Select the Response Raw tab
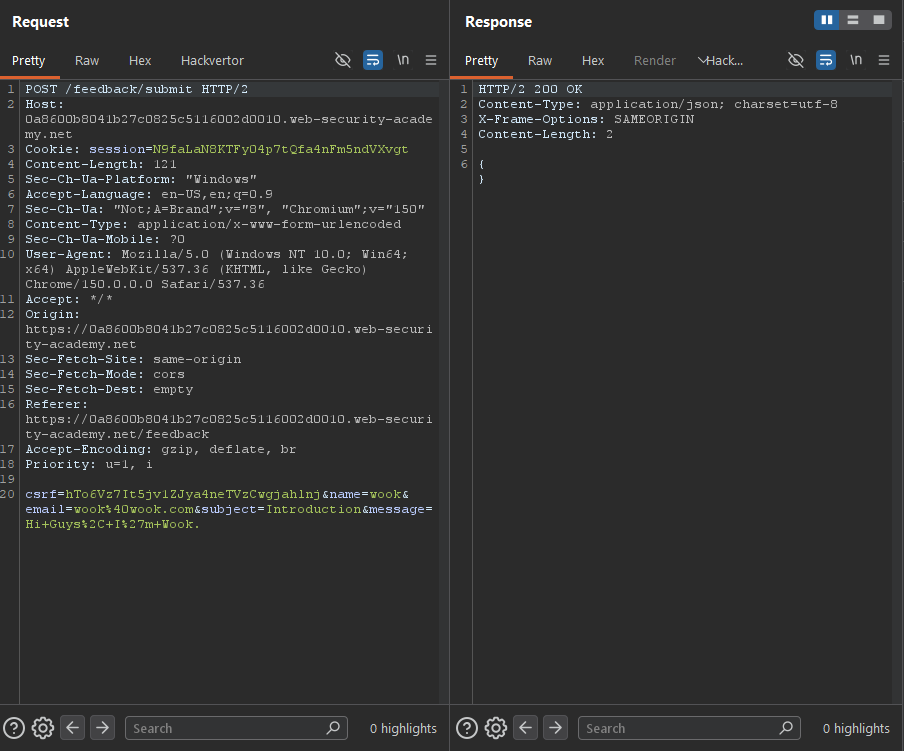904x751 pixels. tap(540, 61)
